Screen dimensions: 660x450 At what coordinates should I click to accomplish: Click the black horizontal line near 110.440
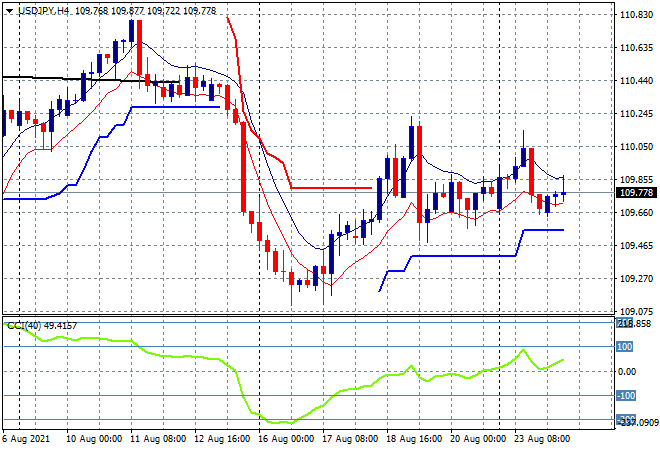pos(90,80)
